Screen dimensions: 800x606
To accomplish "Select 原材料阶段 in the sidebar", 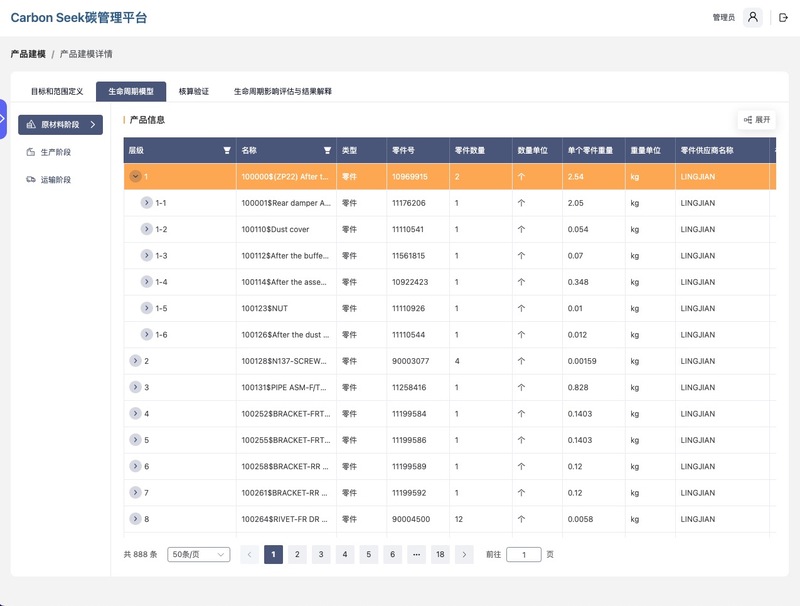I will point(60,124).
